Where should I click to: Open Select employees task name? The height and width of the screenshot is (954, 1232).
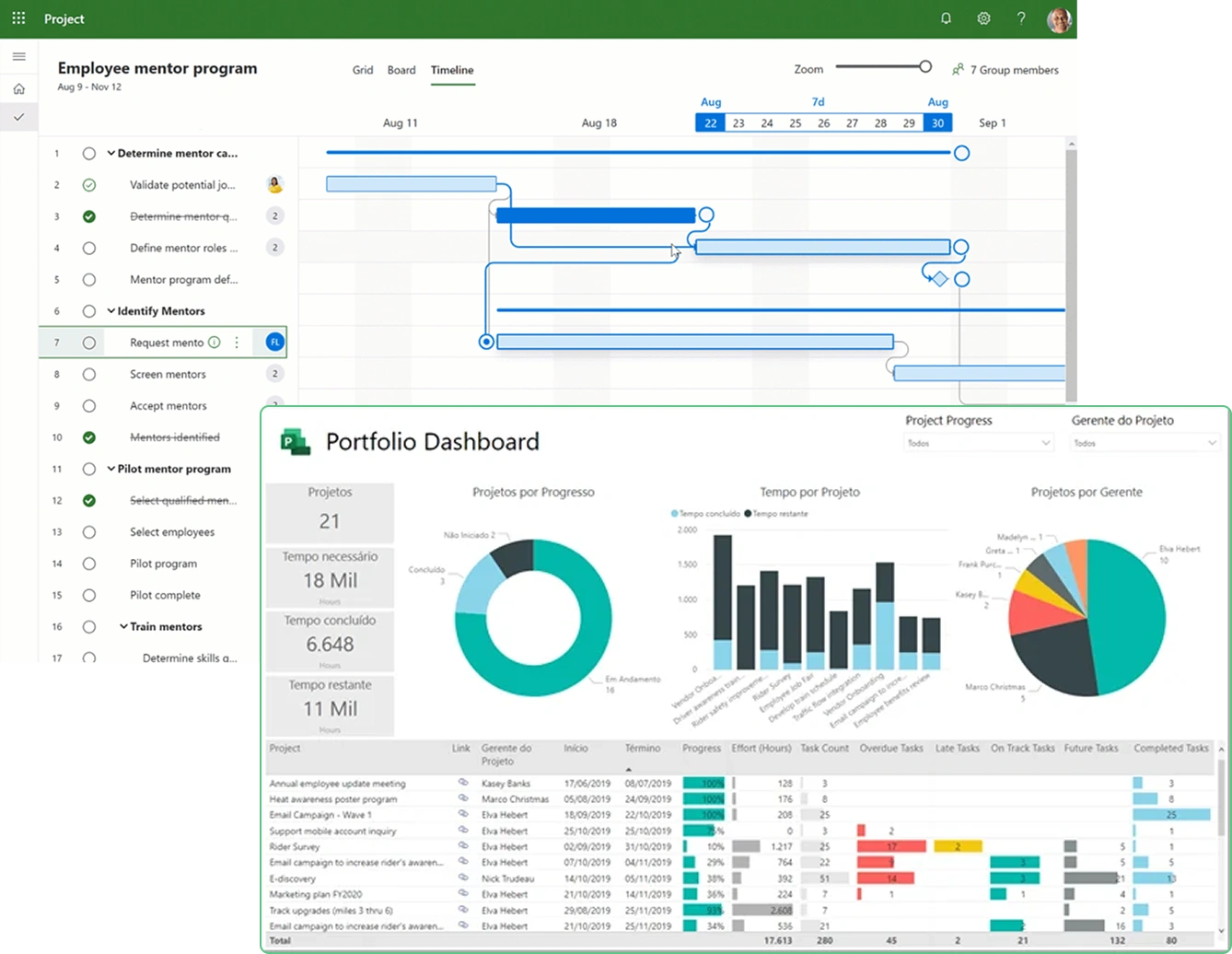coord(172,532)
